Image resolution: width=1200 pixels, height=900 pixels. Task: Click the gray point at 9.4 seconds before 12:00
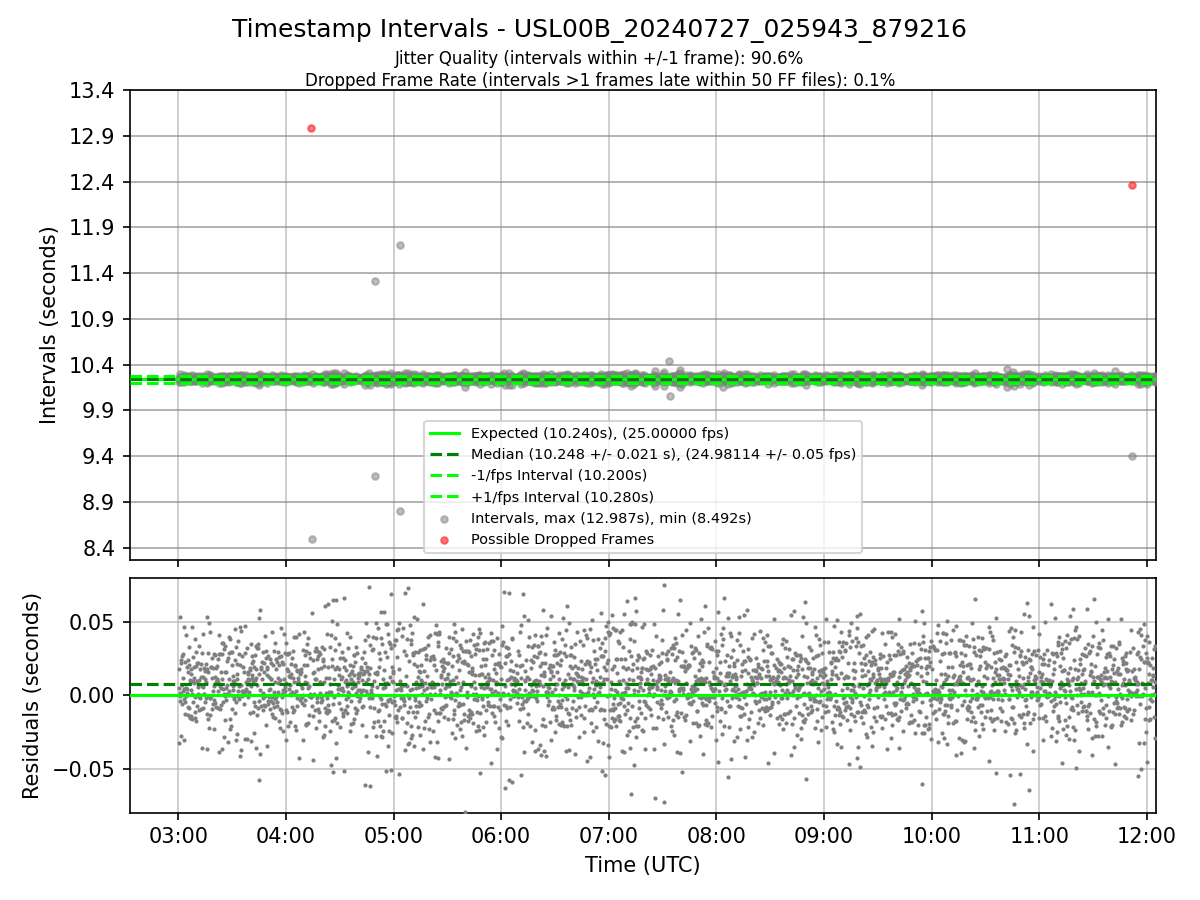coord(1132,456)
